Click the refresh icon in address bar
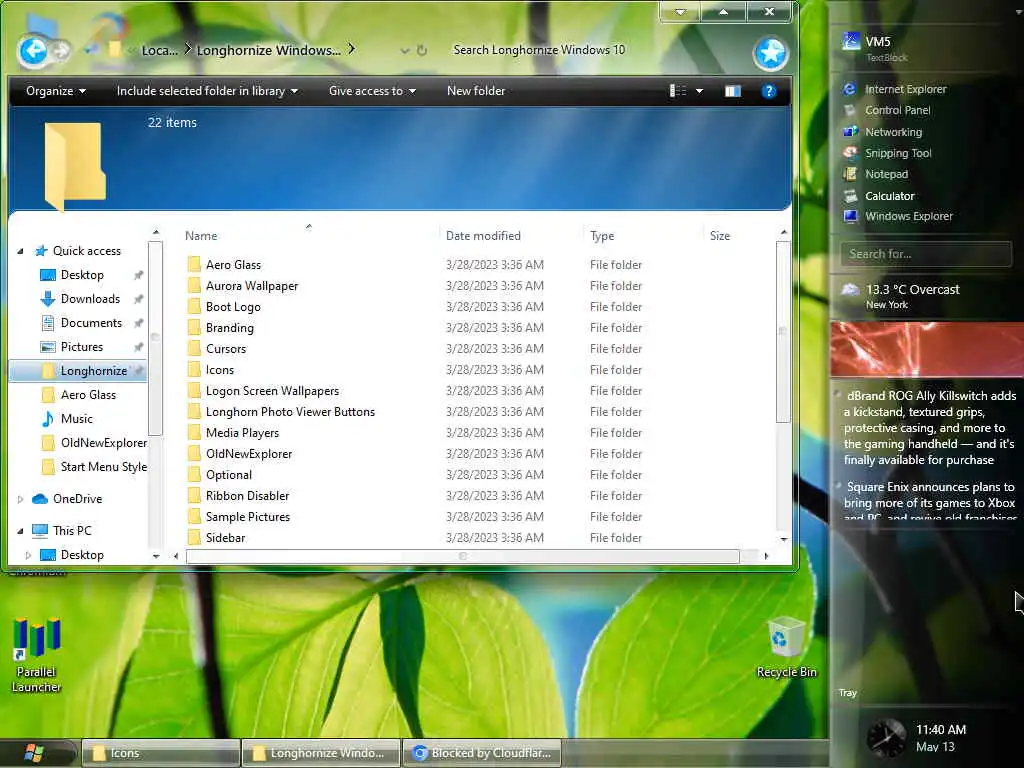 point(422,50)
